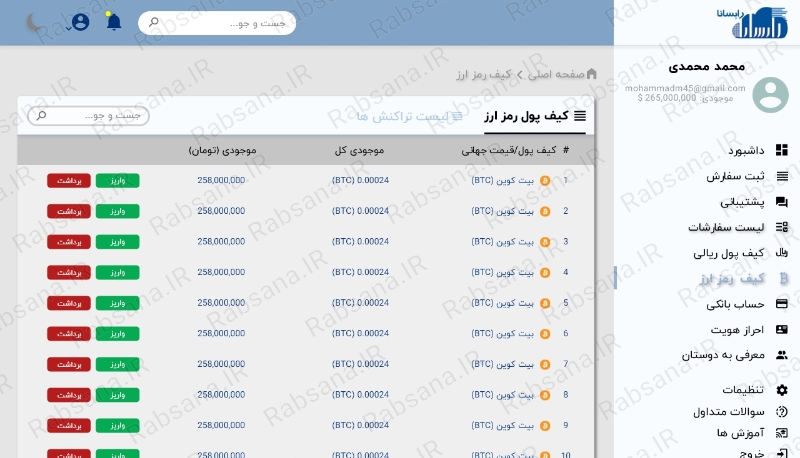Click the dashboard grid icon
The height and width of the screenshot is (458, 800).
(782, 150)
